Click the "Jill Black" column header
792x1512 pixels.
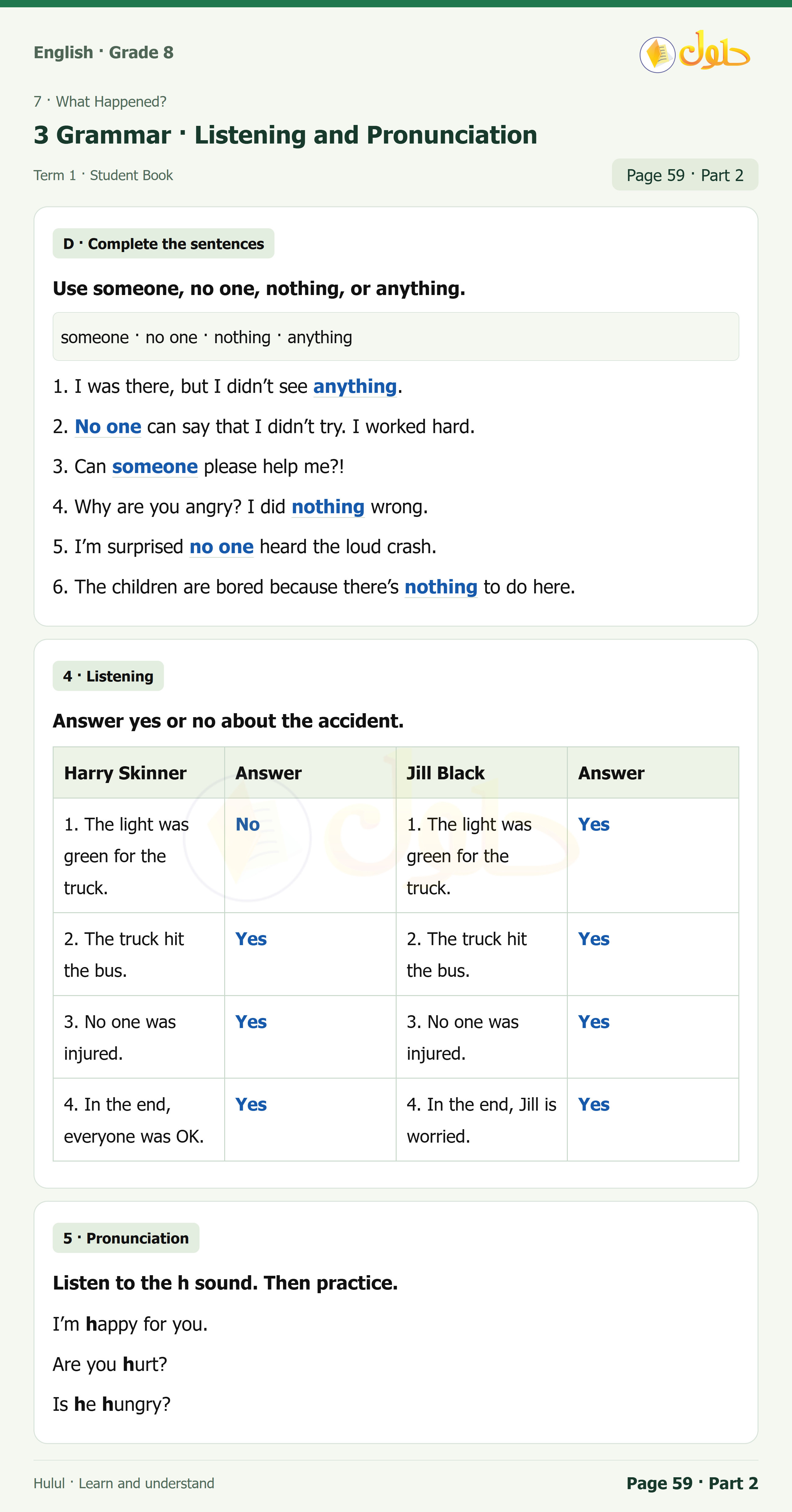point(481,773)
